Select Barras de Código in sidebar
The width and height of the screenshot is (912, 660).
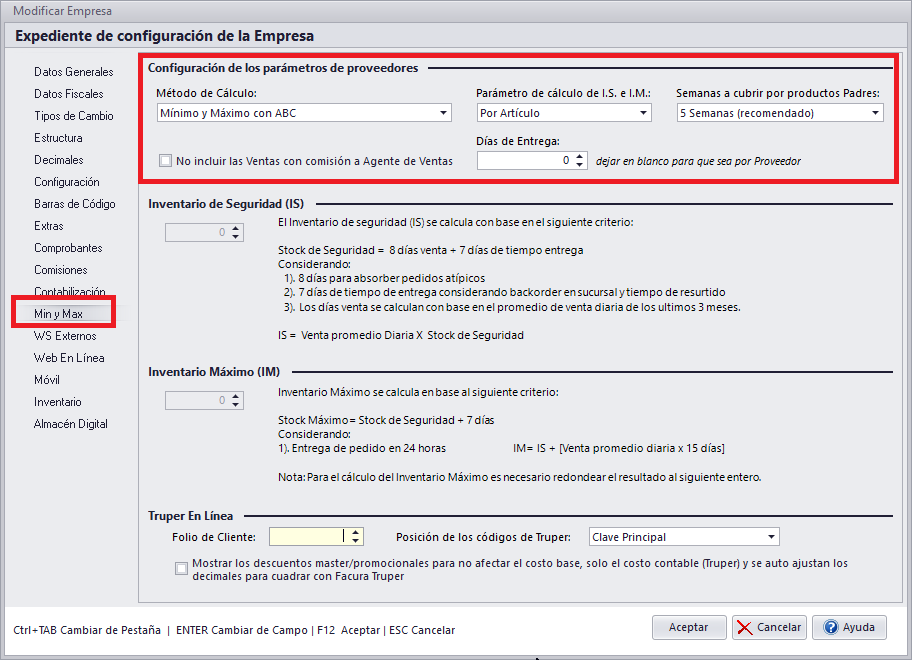click(74, 204)
